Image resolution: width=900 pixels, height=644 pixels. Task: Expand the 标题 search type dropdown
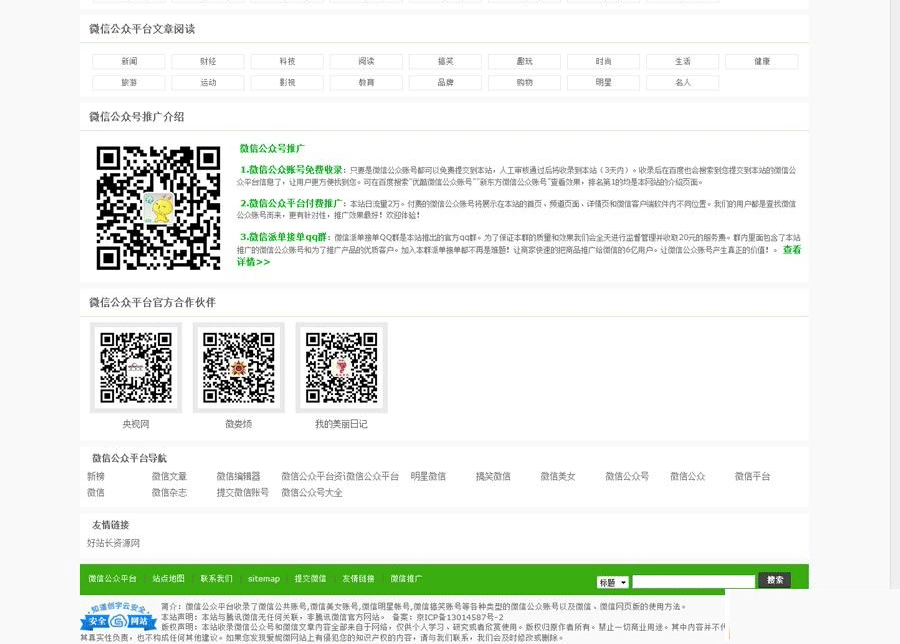(612, 582)
